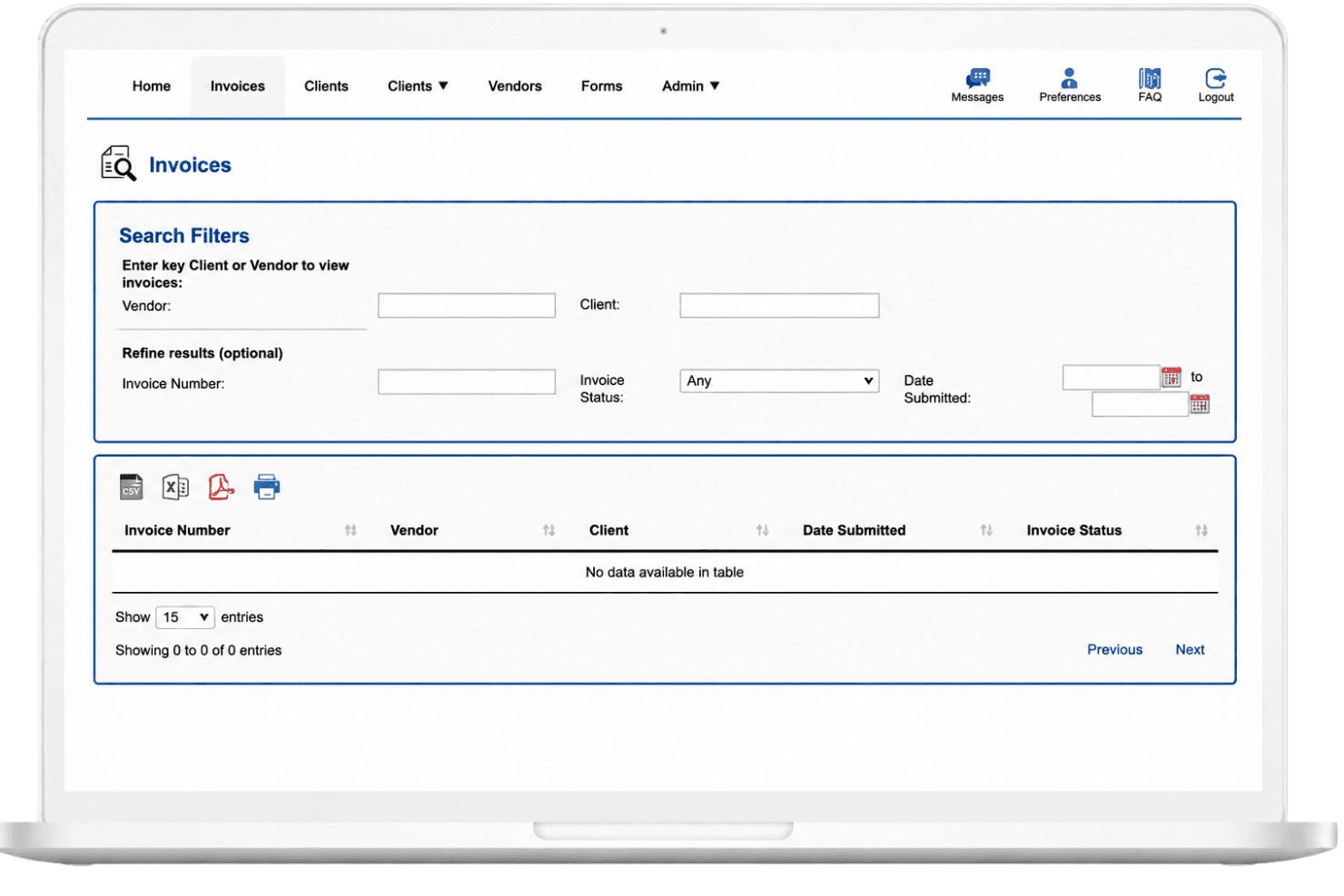Open calendar for the end Date Submitted
This screenshot has height=896, width=1344.
click(1200, 404)
